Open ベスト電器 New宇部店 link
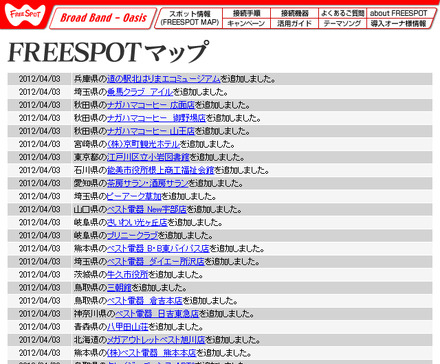Screen dimensions: 440x364 pyautogui.click(x=146, y=209)
